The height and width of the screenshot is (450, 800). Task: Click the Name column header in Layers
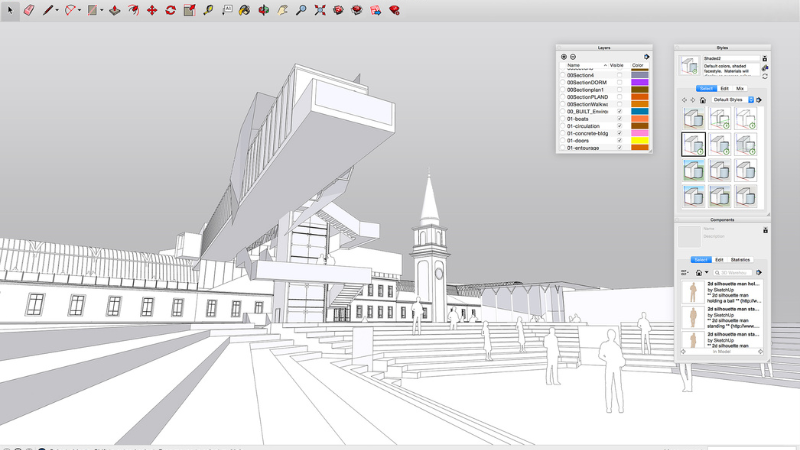tap(574, 65)
